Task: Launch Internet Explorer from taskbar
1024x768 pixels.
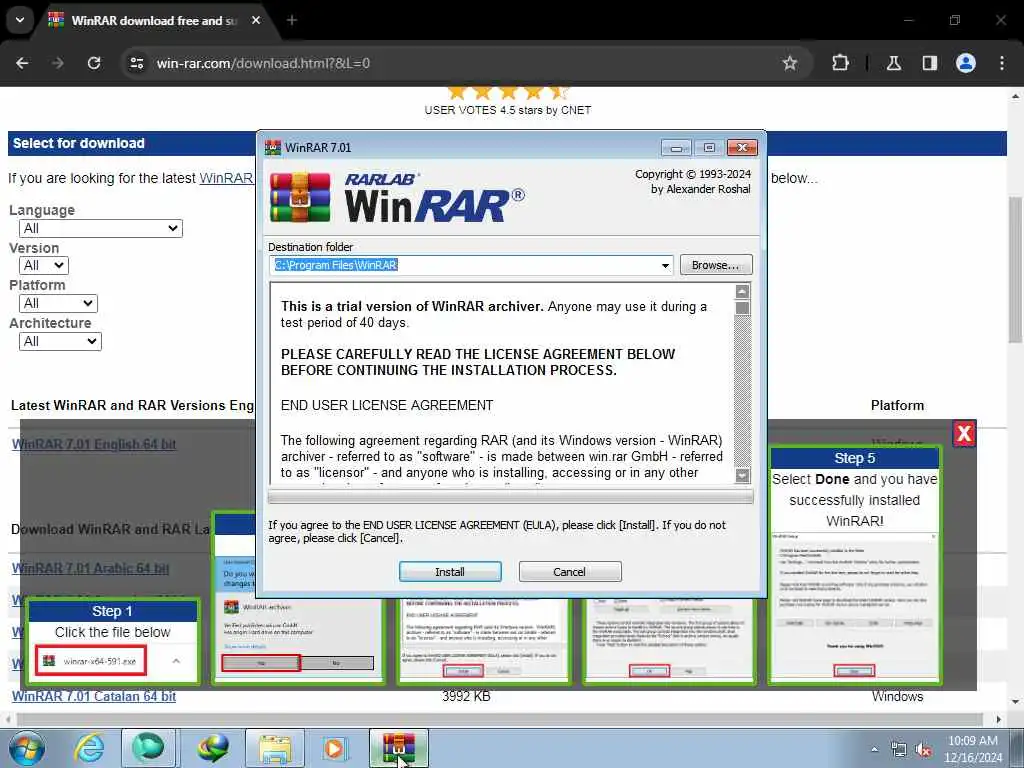Action: (89, 748)
